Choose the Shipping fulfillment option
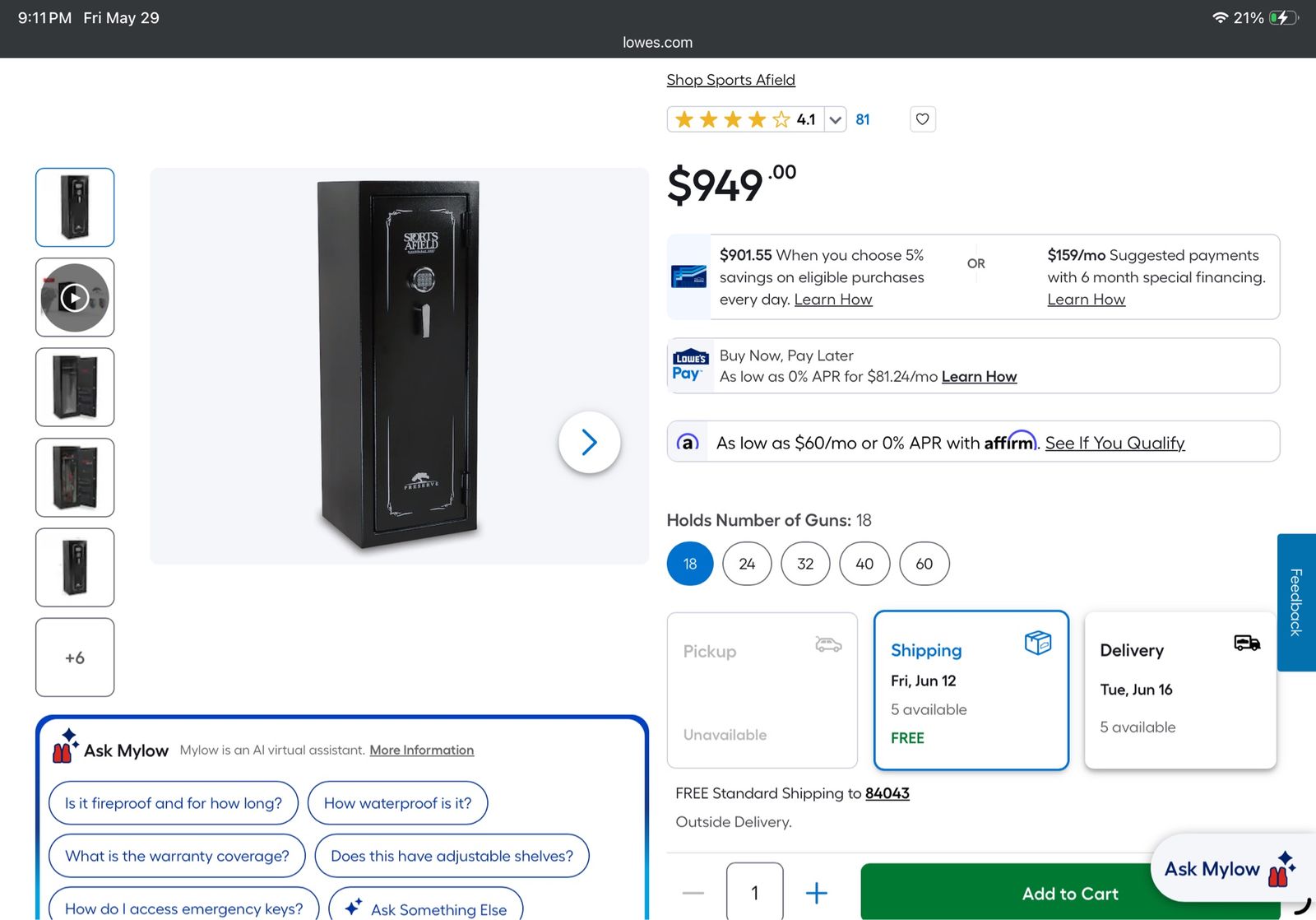This screenshot has width=1316, height=920. tap(971, 690)
